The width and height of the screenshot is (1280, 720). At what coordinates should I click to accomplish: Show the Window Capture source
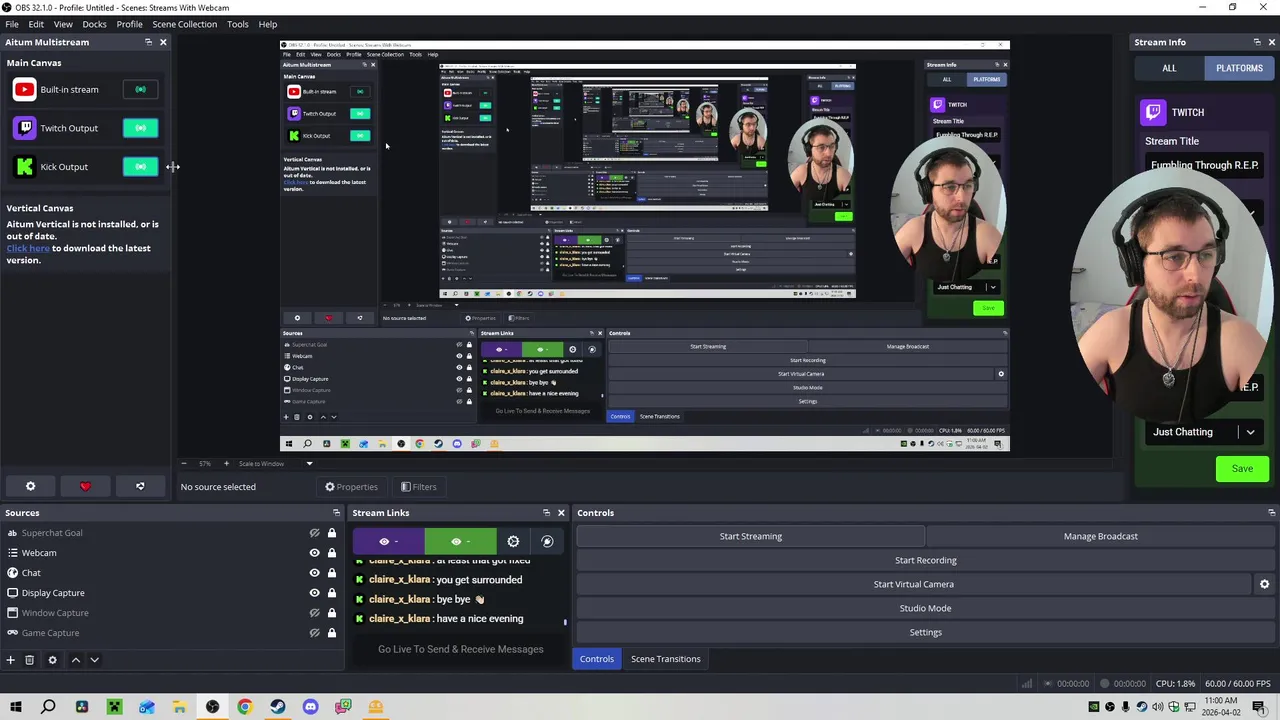tap(314, 613)
